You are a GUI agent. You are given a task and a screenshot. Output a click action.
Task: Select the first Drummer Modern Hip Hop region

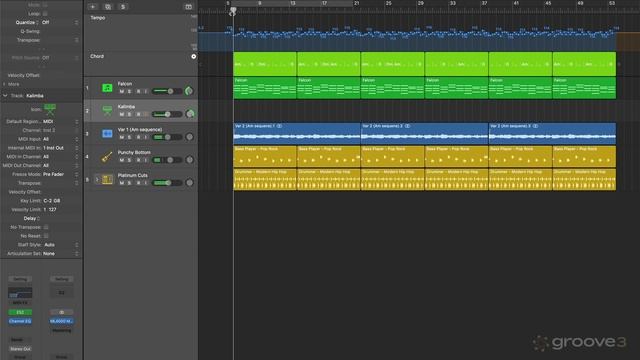click(265, 179)
